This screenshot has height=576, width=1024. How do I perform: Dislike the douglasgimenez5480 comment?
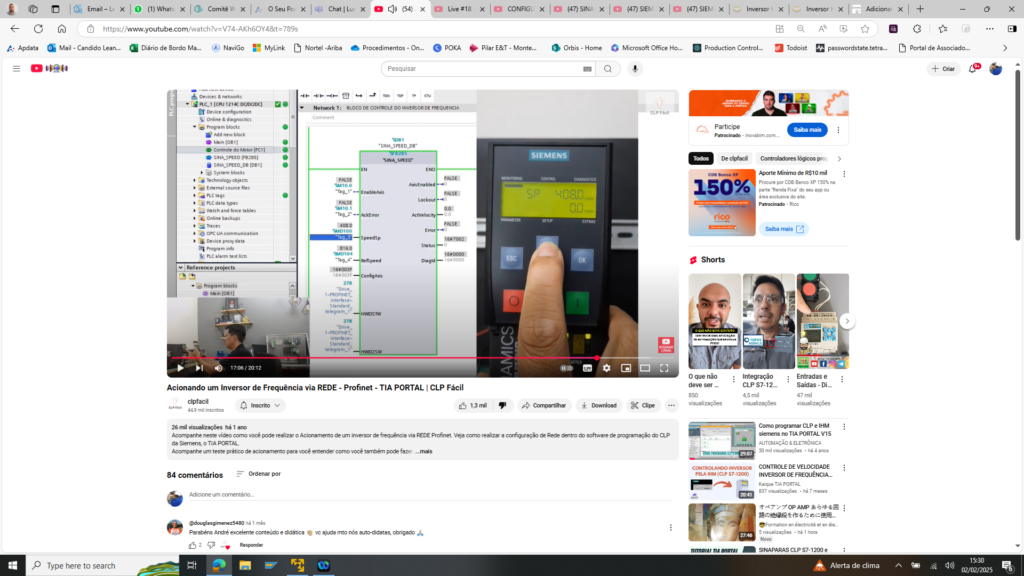[211, 545]
